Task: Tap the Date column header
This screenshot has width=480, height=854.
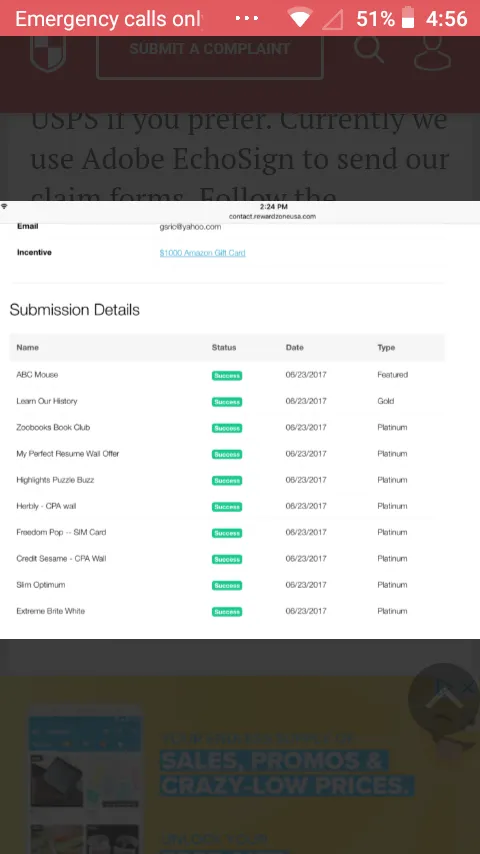Action: [294, 347]
